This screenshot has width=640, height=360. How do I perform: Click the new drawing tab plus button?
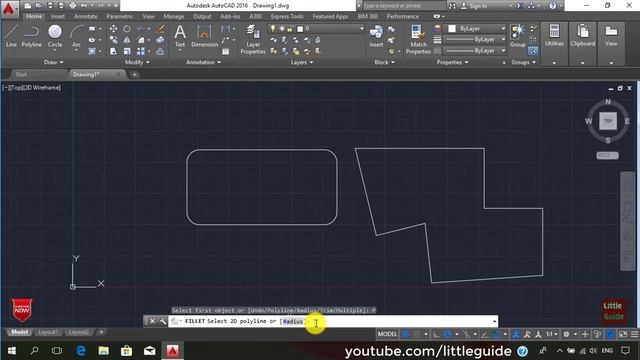(134, 74)
